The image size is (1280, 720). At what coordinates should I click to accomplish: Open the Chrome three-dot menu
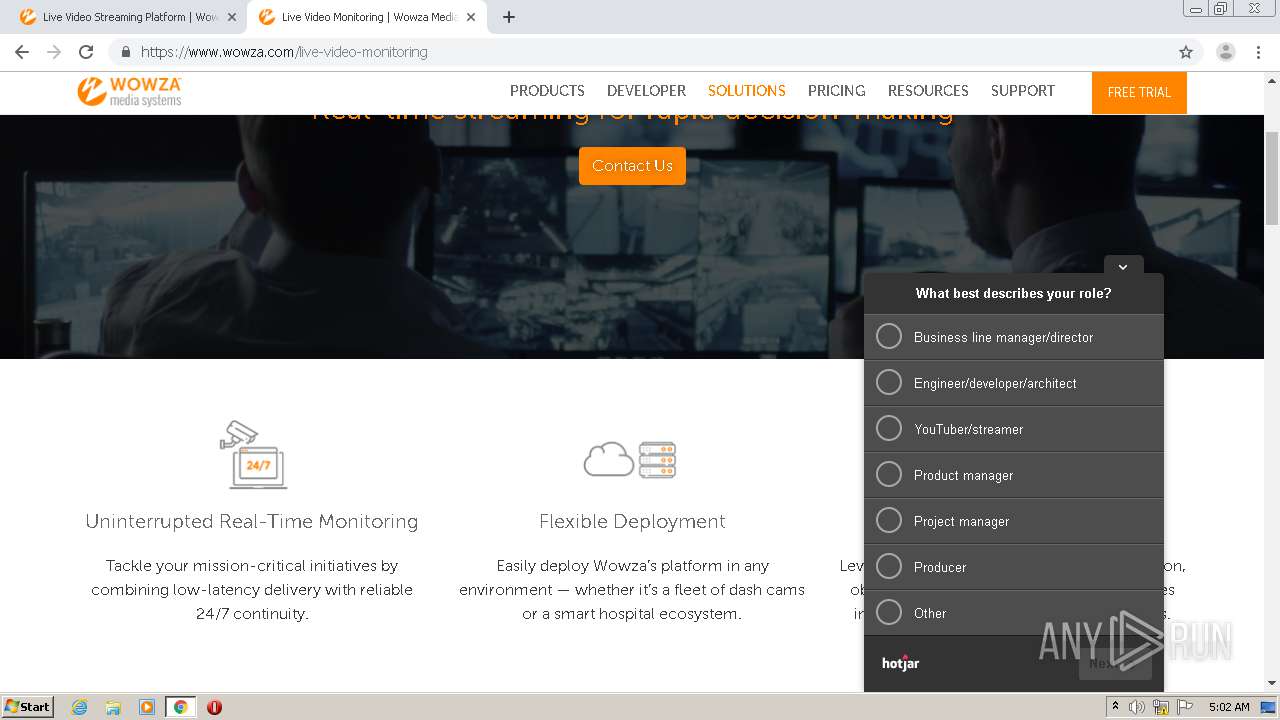(1258, 52)
